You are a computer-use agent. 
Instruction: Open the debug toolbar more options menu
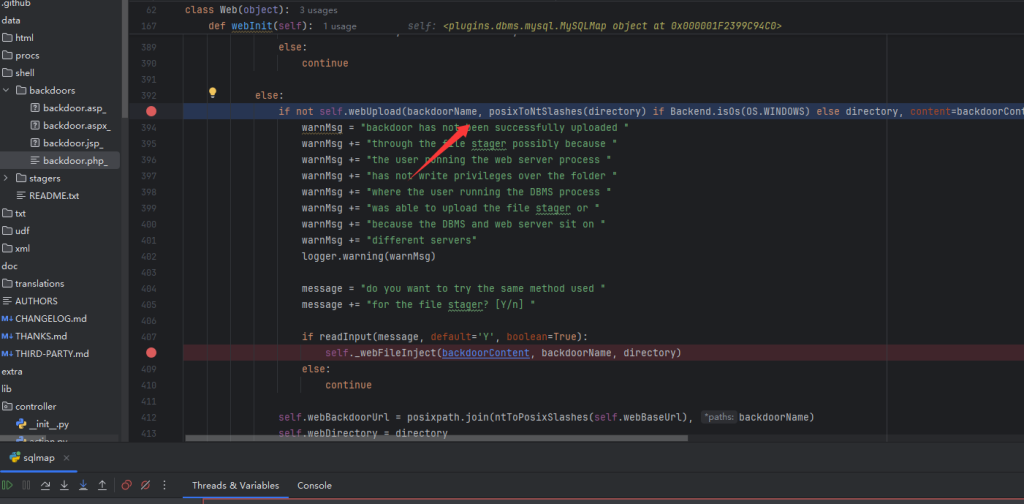[x=164, y=485]
